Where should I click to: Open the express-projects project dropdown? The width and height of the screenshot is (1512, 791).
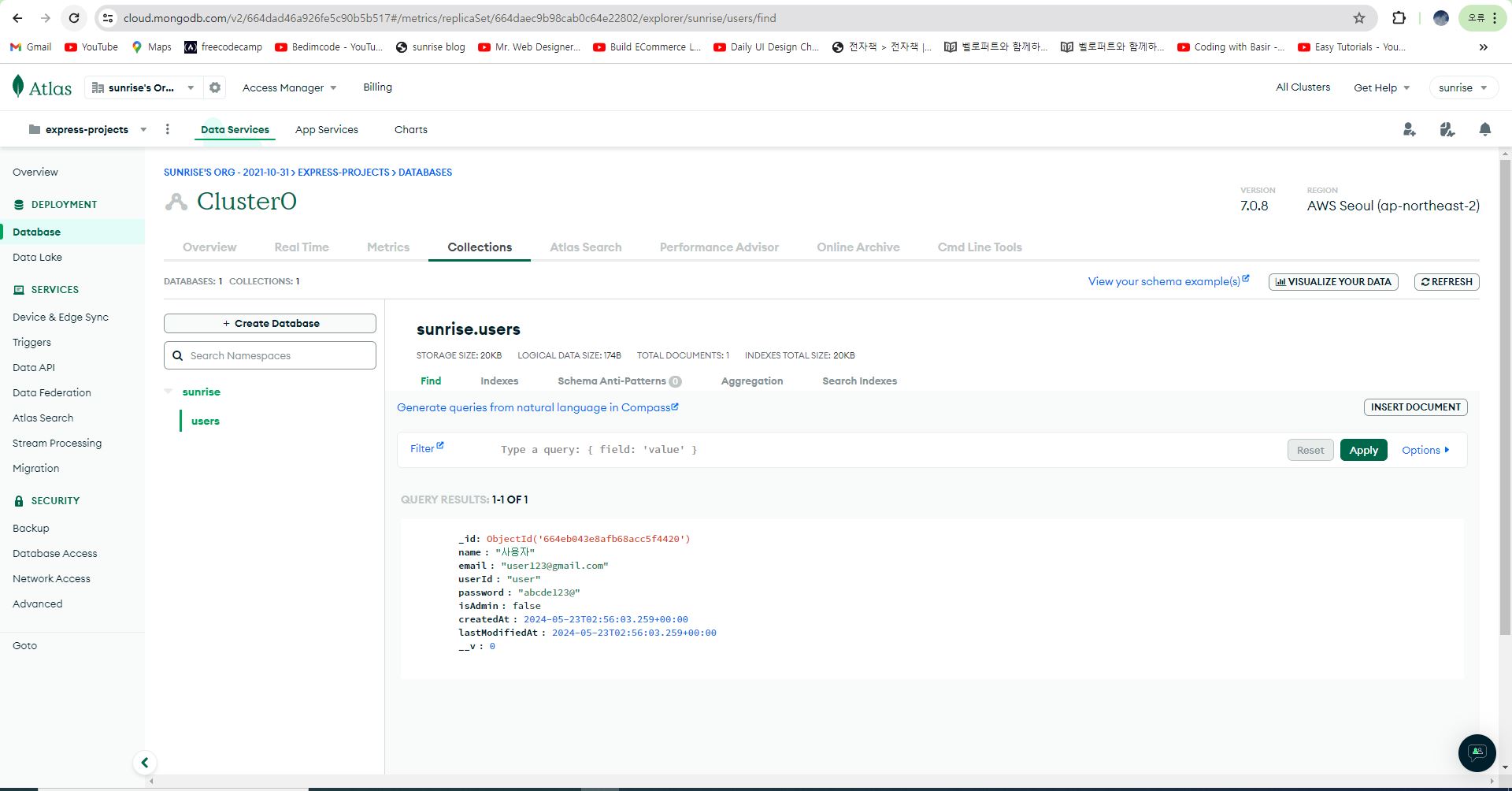click(x=87, y=129)
